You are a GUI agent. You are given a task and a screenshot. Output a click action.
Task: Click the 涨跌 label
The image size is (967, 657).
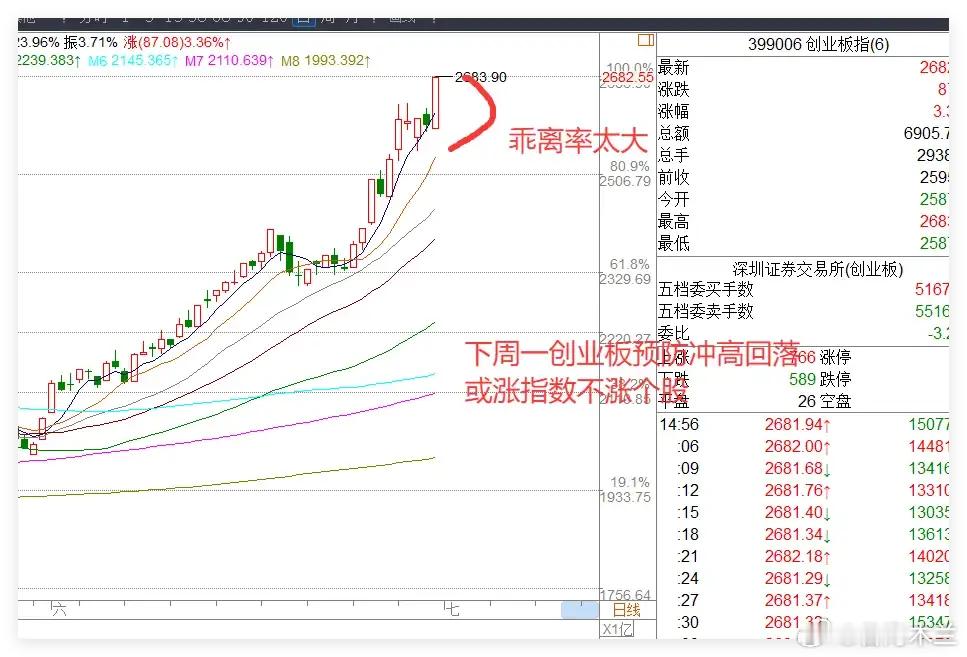click(673, 89)
